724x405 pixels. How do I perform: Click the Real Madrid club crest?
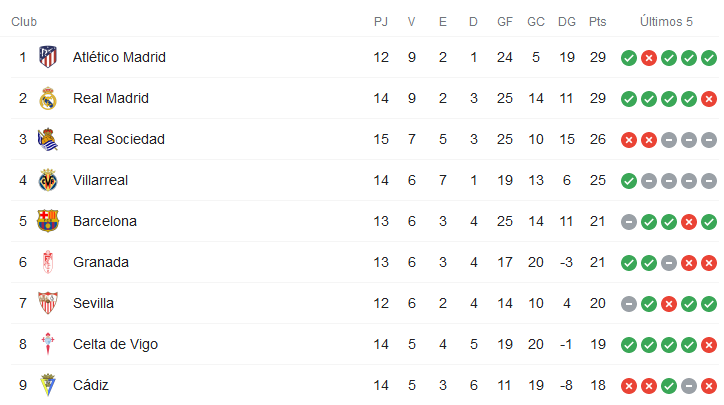47,98
